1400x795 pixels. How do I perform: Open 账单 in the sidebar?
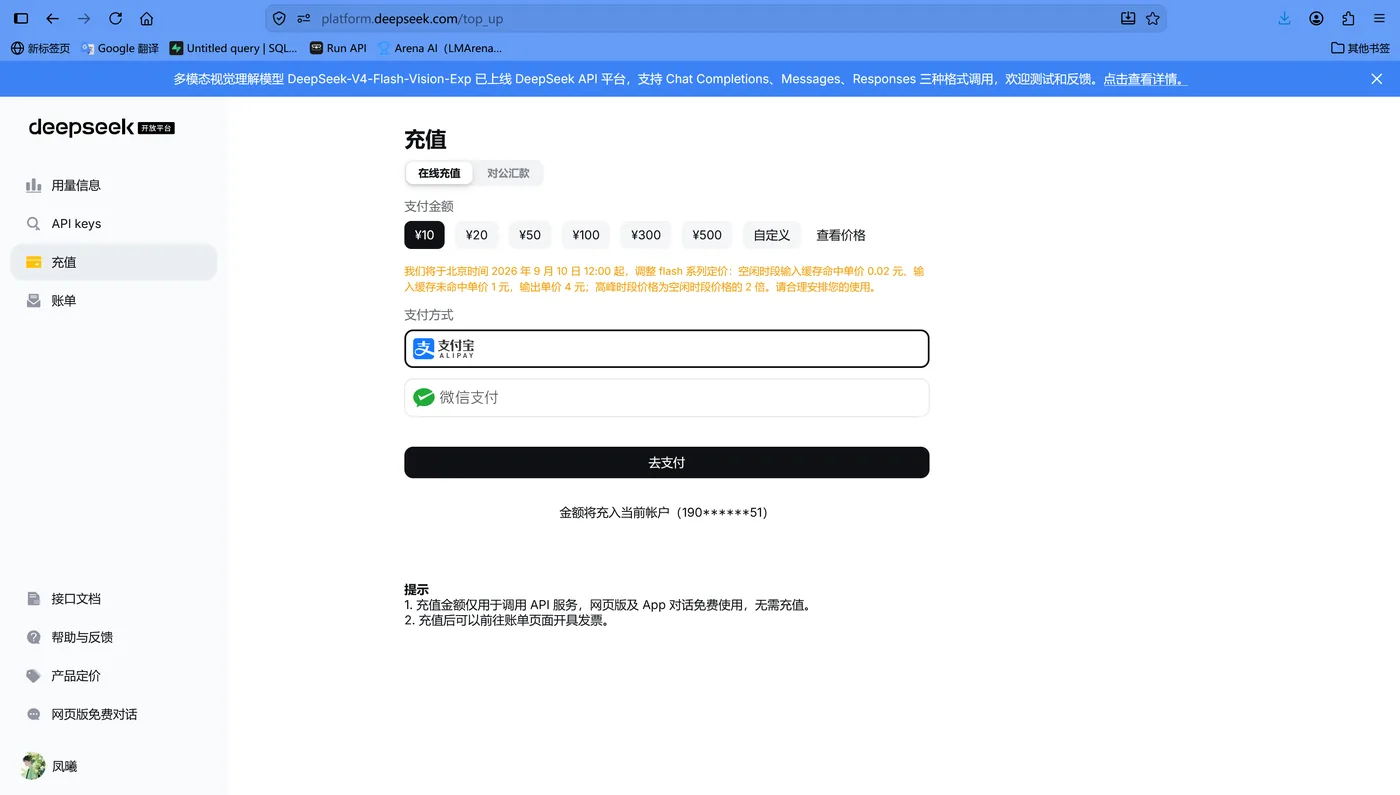tap(113, 300)
